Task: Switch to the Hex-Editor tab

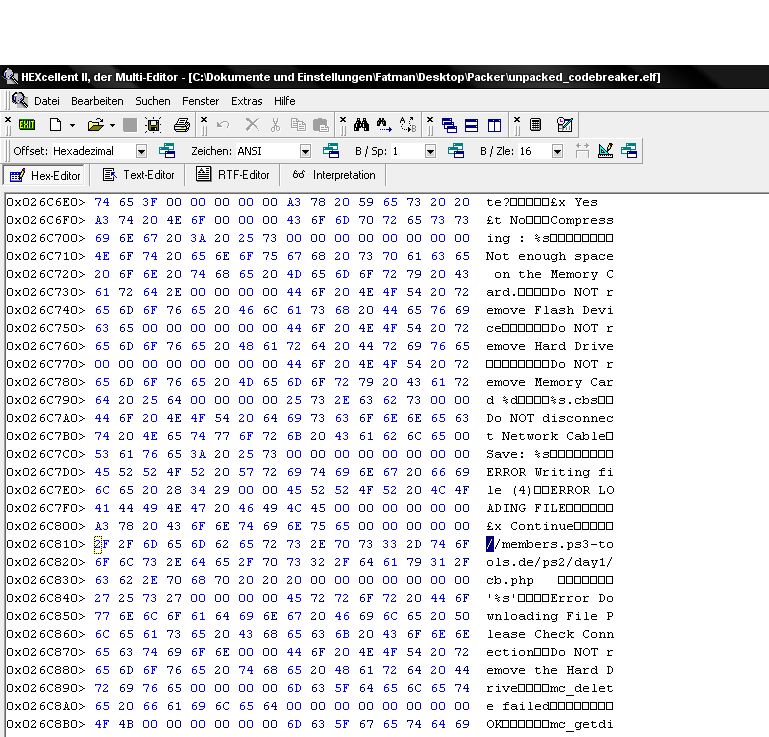Action: coord(45,176)
